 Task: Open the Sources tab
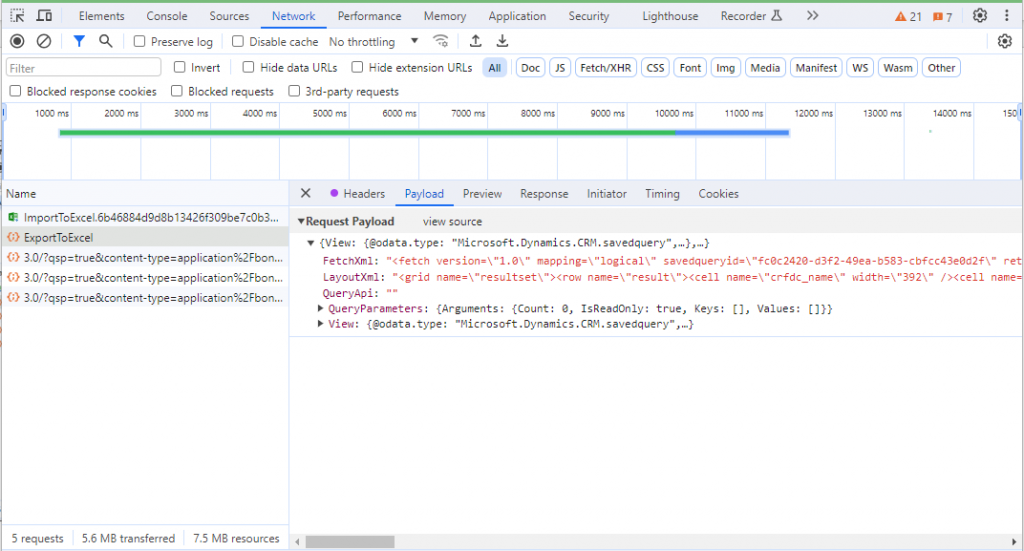point(229,16)
